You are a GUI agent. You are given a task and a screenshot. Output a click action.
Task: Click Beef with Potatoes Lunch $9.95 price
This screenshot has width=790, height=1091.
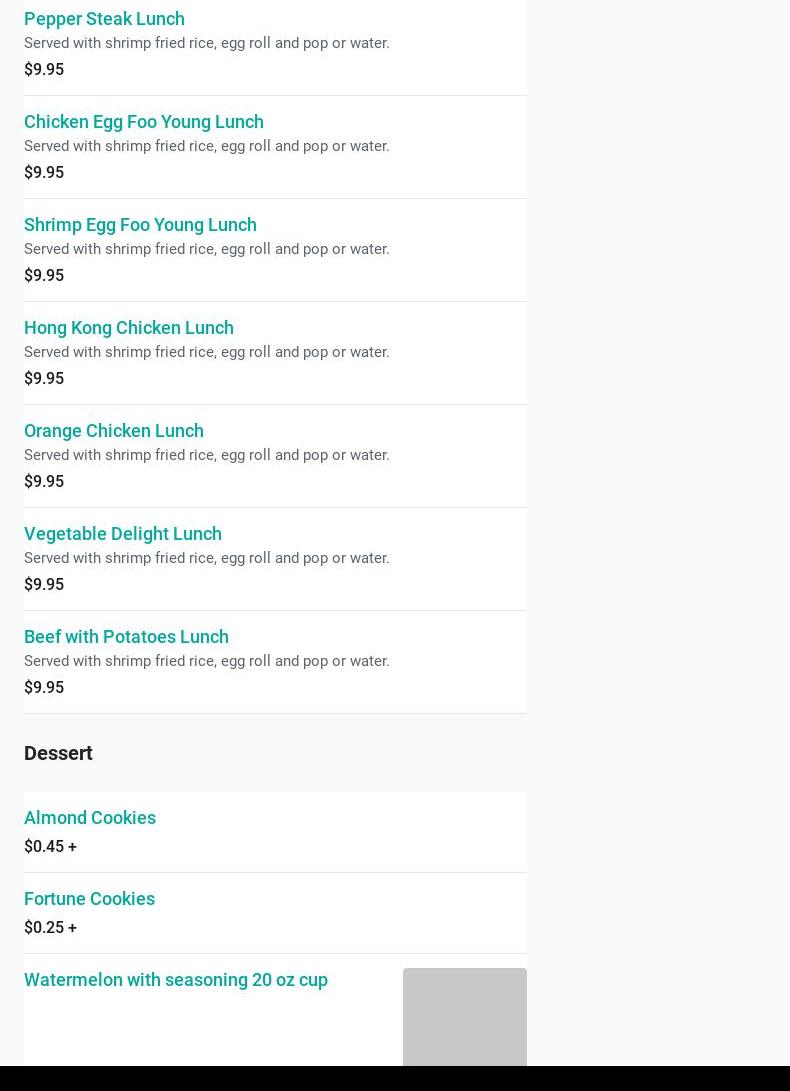coord(44,688)
